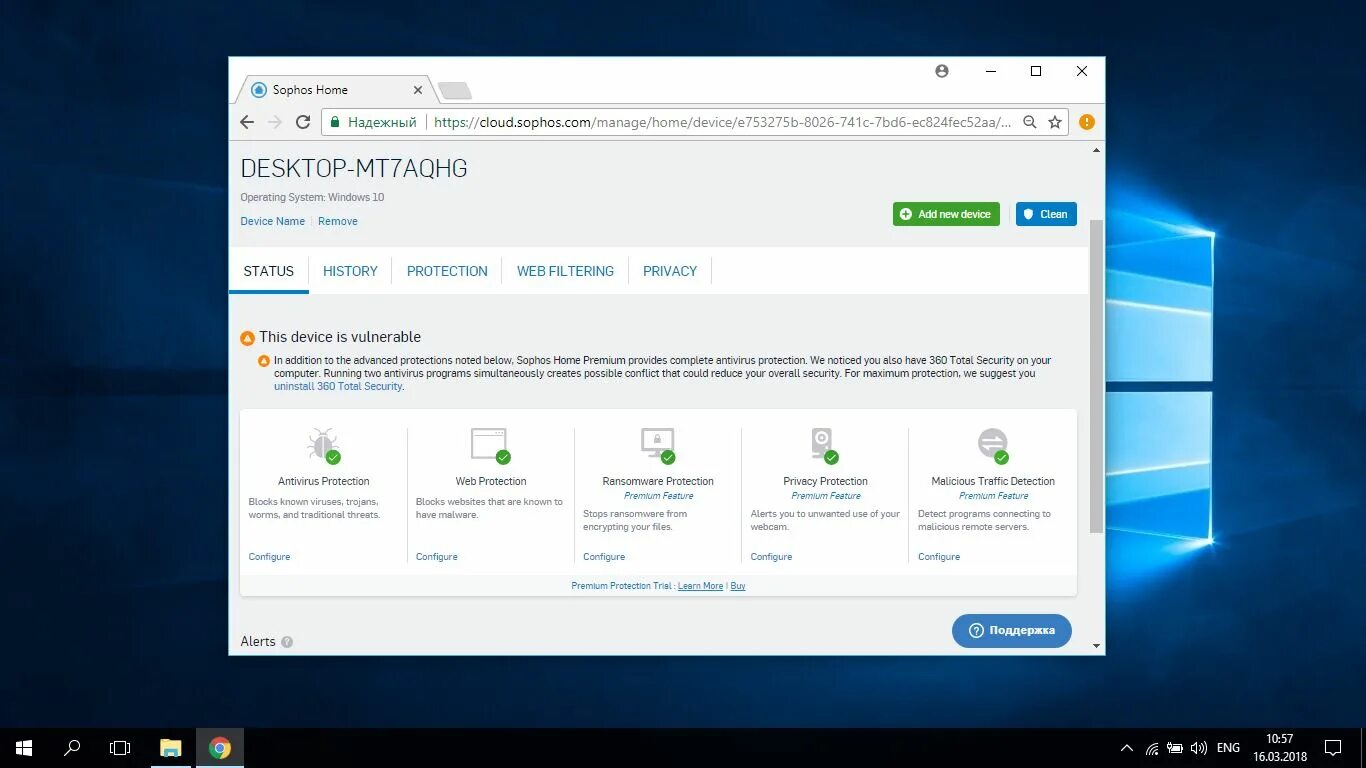Image resolution: width=1366 pixels, height=768 pixels.
Task: Click the Ransomware Protection lock icon
Action: [x=658, y=444]
